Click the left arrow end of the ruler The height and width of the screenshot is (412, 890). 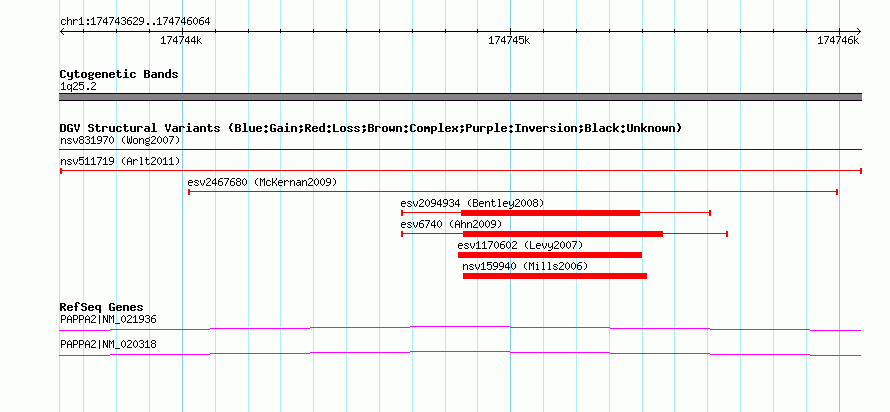[x=62, y=31]
